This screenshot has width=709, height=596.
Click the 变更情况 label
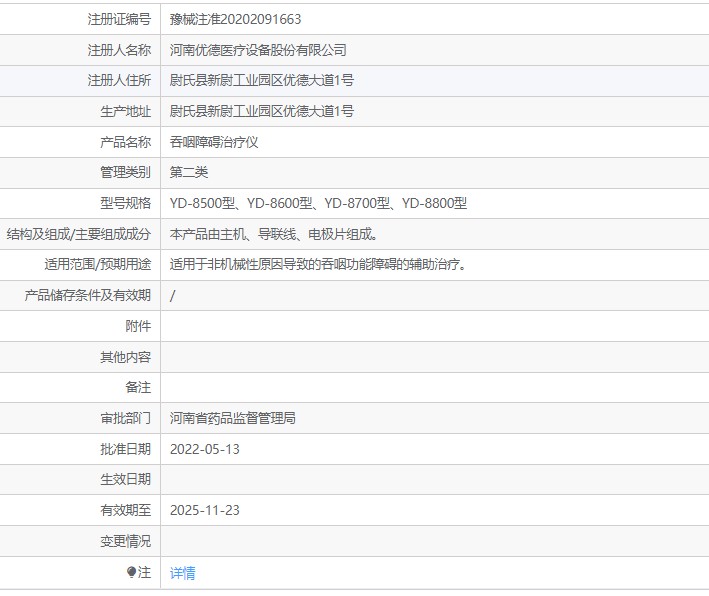click(126, 541)
